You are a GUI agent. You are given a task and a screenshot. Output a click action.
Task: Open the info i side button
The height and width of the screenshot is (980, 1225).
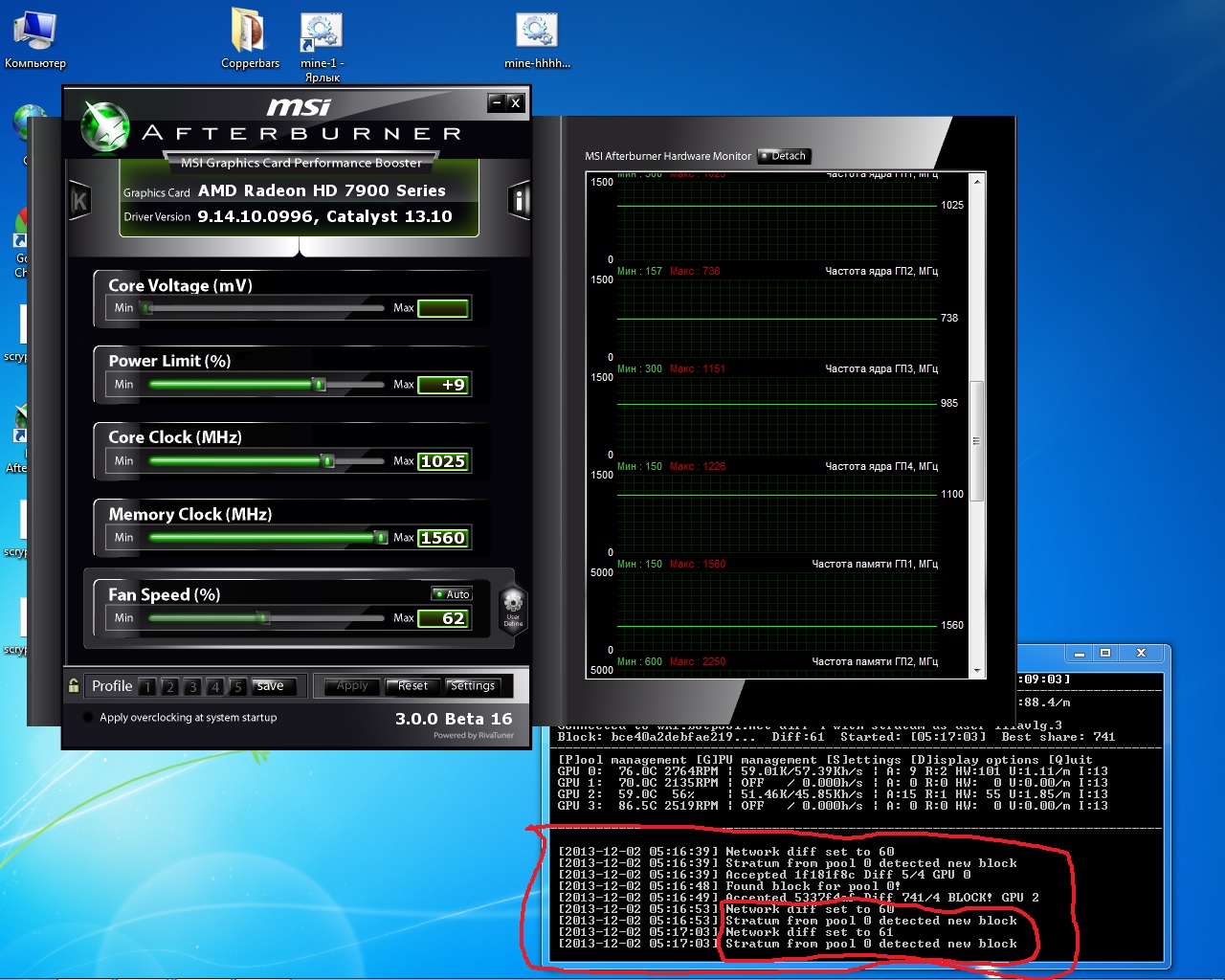[x=519, y=201]
